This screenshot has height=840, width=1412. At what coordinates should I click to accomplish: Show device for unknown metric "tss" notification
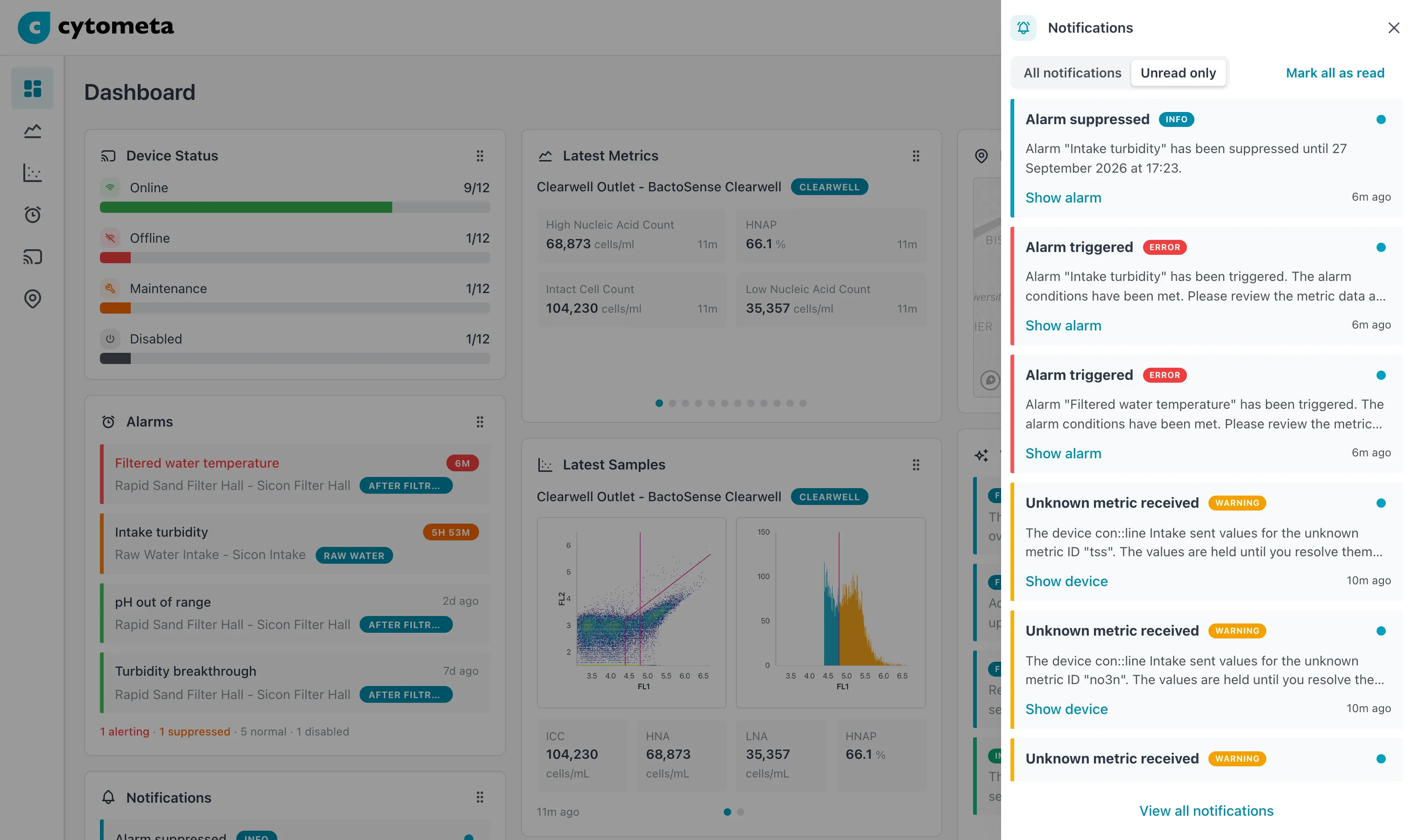[1066, 581]
